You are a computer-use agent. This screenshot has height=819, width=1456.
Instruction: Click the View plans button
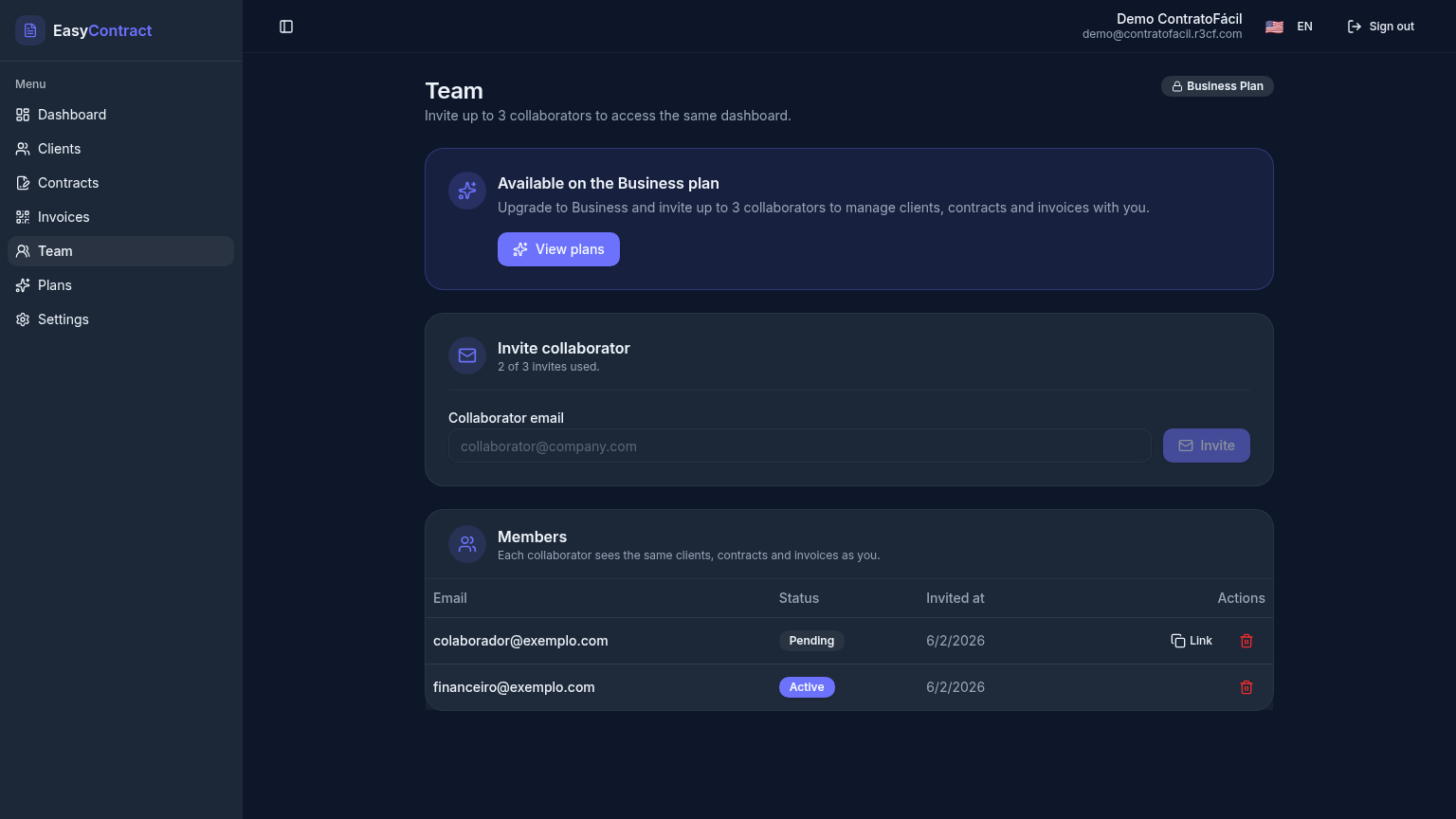click(558, 249)
